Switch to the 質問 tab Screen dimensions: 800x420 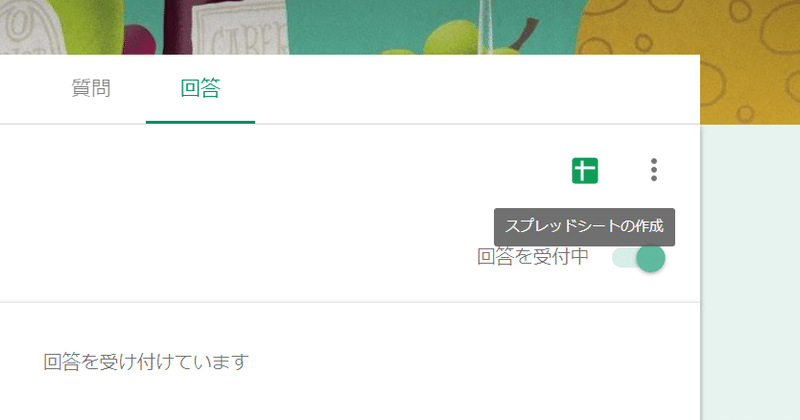click(x=91, y=88)
